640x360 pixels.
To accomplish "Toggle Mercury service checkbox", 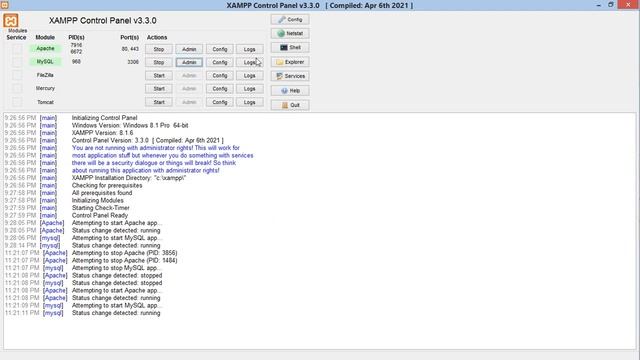I will 16,88.
